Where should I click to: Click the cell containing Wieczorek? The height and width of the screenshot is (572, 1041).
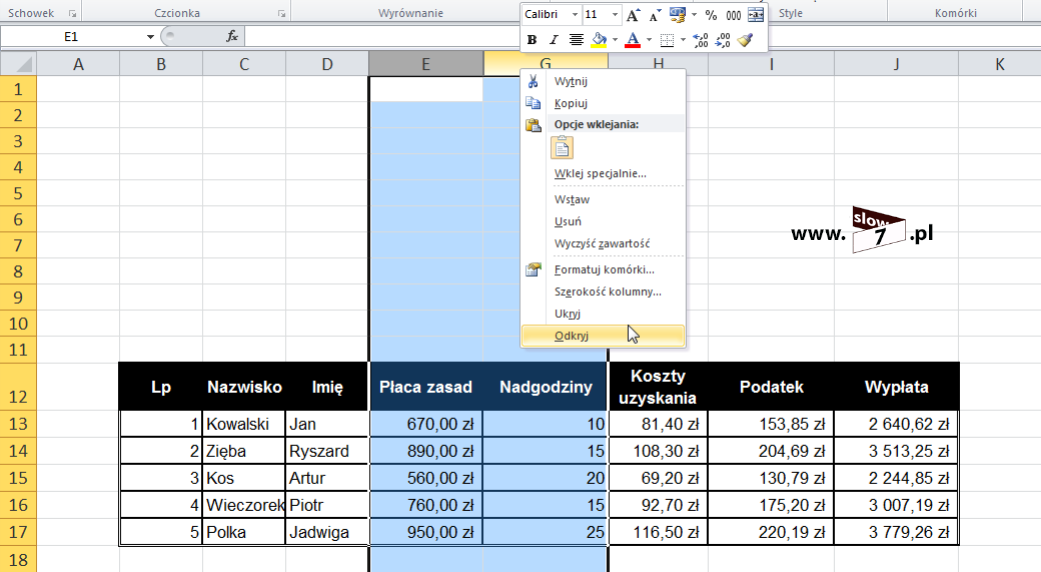(x=244, y=505)
